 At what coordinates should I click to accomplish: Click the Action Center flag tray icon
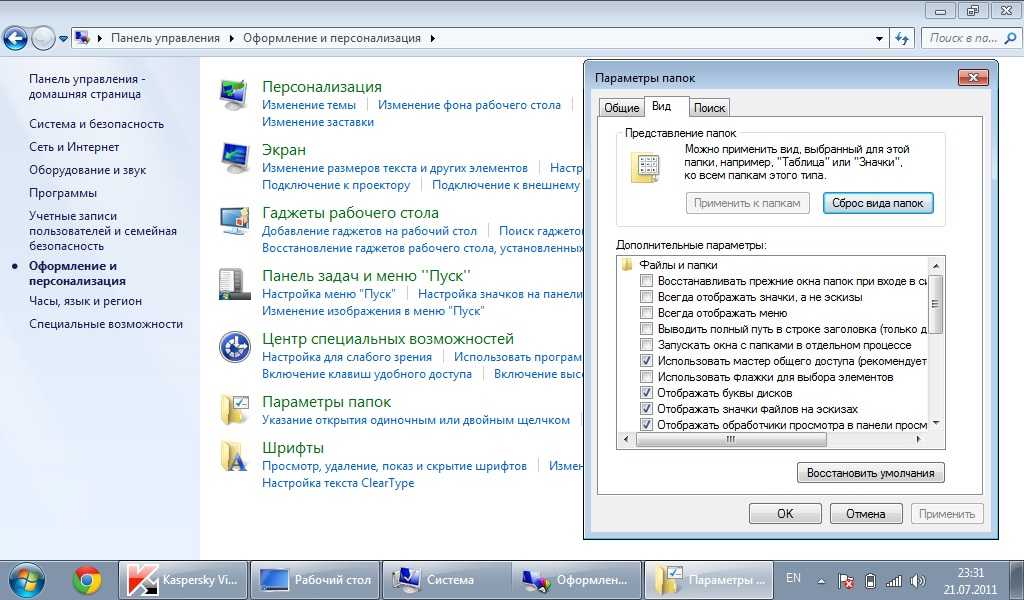click(846, 580)
